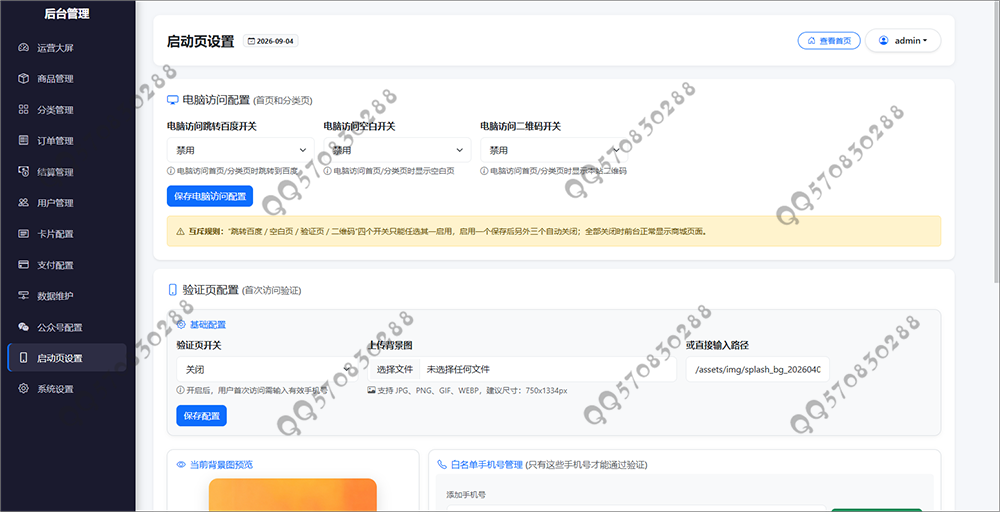Image resolution: width=1000 pixels, height=512 pixels.
Task: Open the 支付配置 menu entry
Action: pyautogui.click(x=67, y=265)
